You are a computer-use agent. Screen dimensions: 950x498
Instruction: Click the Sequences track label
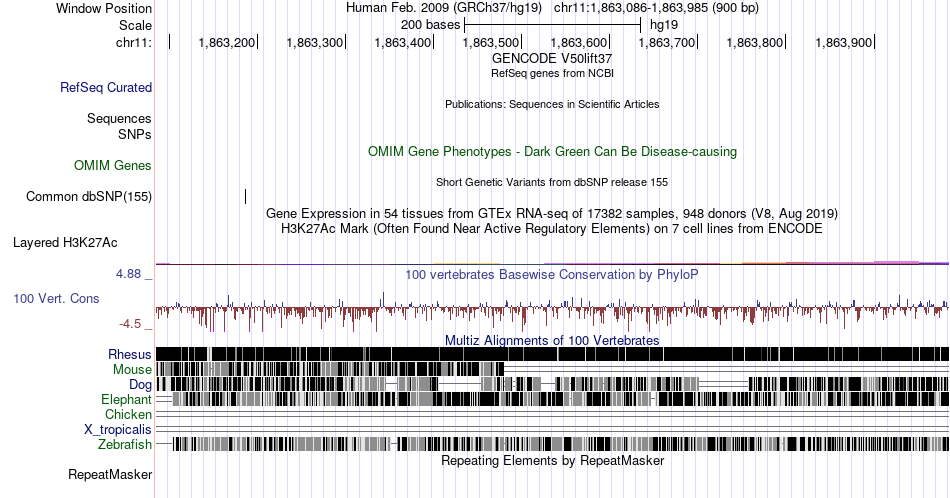119,118
